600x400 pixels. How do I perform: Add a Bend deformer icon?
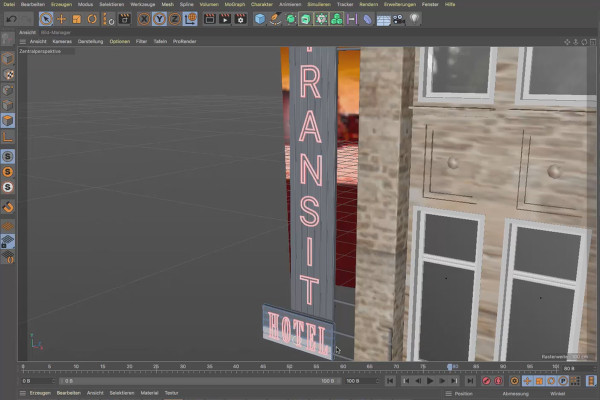[x=367, y=19]
